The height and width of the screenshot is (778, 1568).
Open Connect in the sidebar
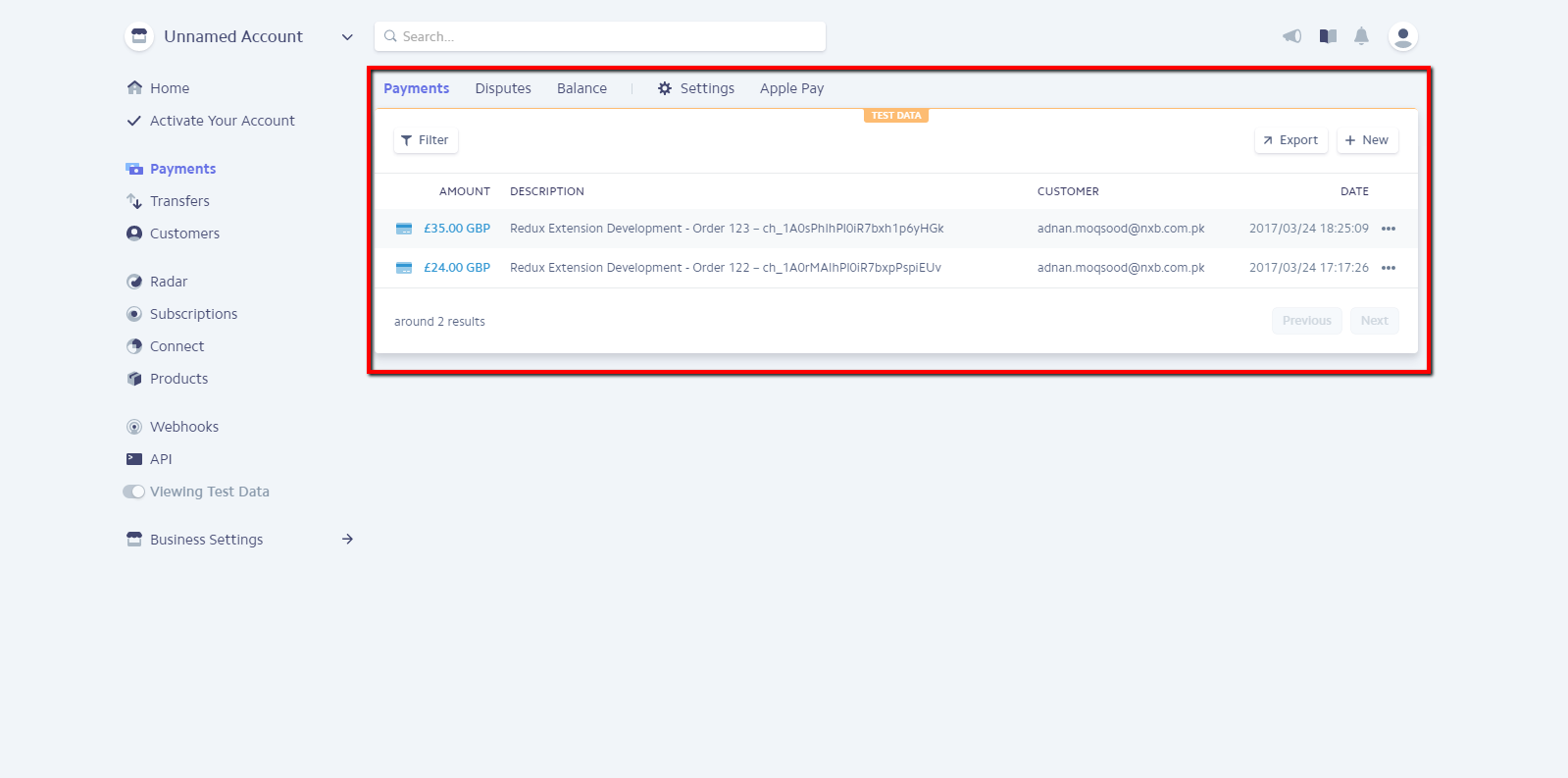177,346
